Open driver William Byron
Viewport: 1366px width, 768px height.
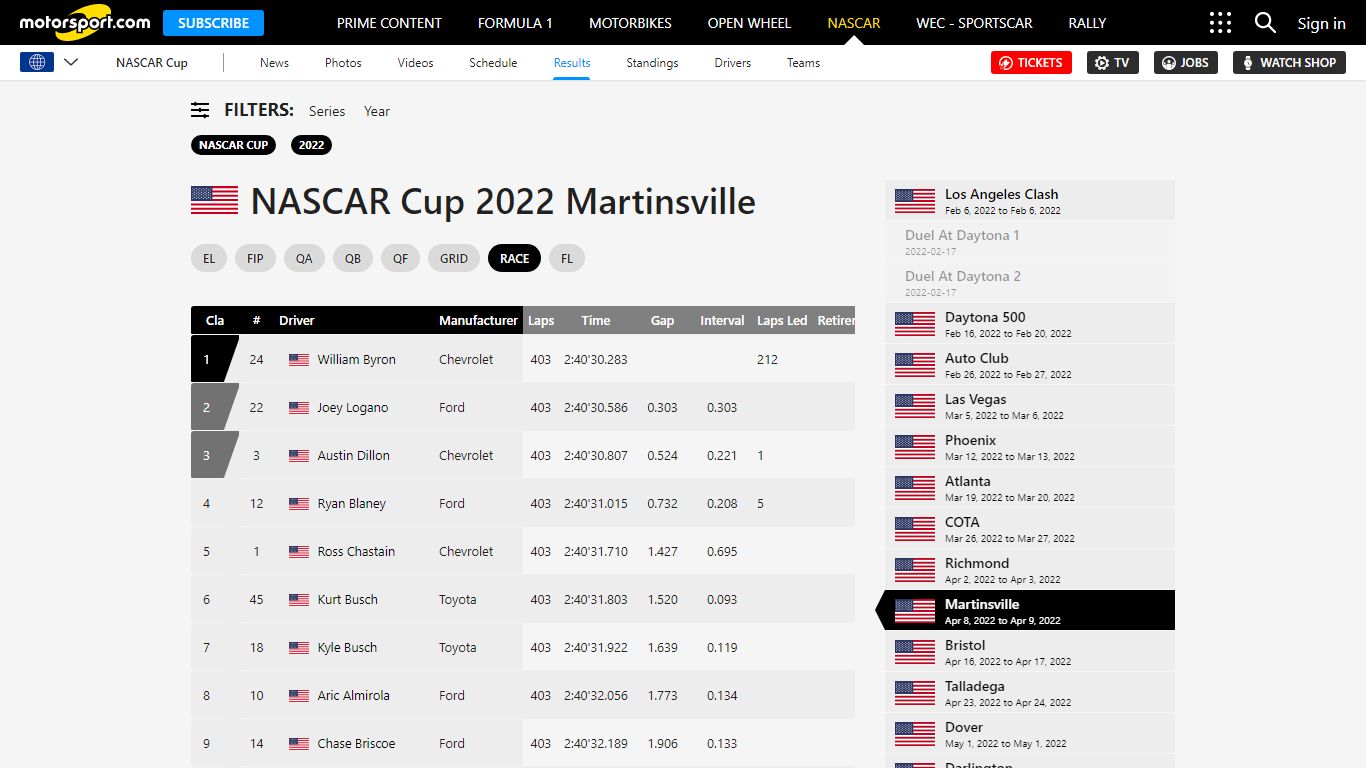pyautogui.click(x=356, y=359)
